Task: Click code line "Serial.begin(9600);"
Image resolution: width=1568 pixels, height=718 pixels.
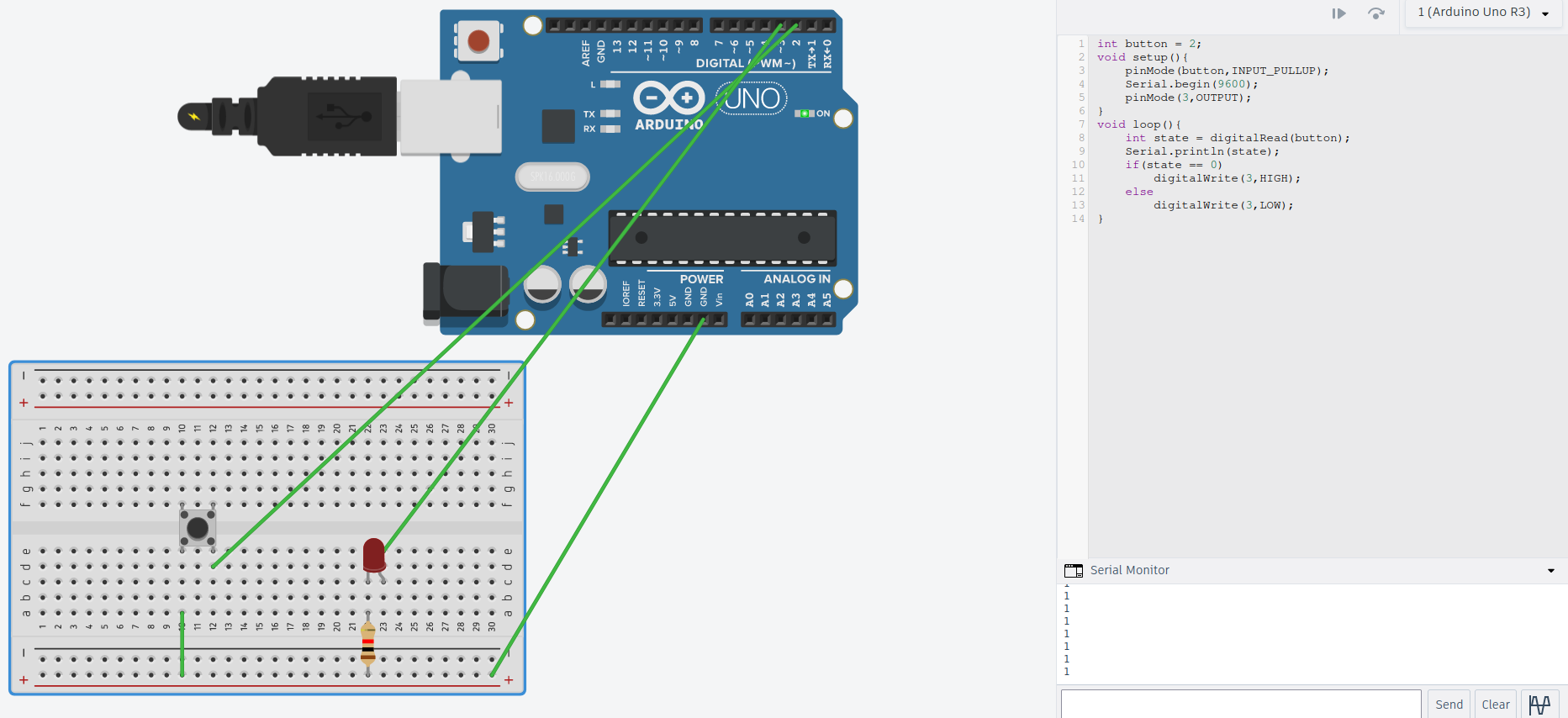Action: (1191, 84)
